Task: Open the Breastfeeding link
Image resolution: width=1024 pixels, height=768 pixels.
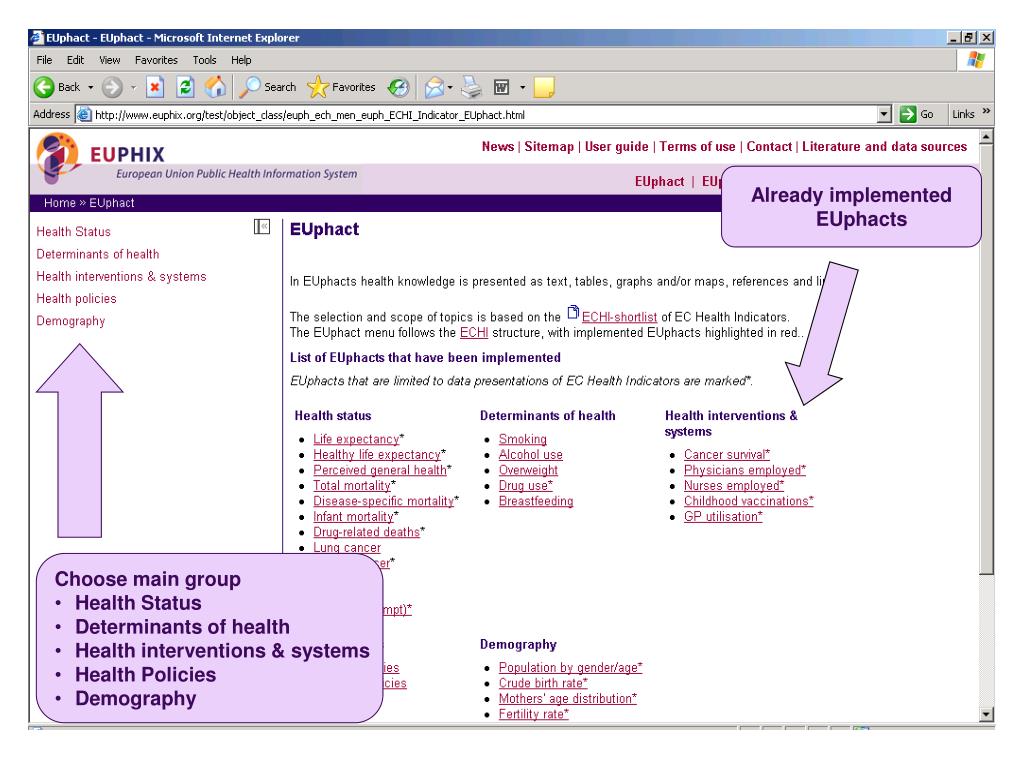Action: [536, 501]
